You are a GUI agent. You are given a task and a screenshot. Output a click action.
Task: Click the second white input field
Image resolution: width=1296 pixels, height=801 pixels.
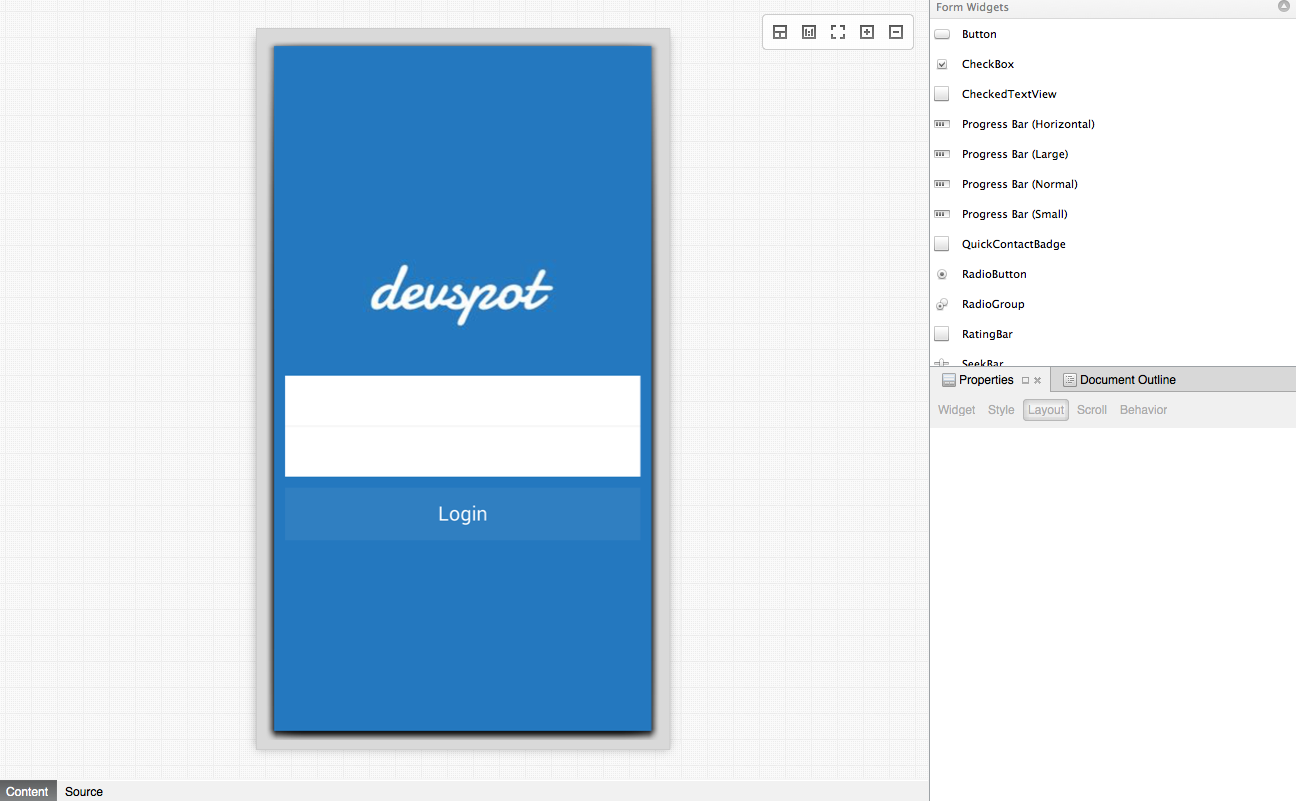click(462, 452)
